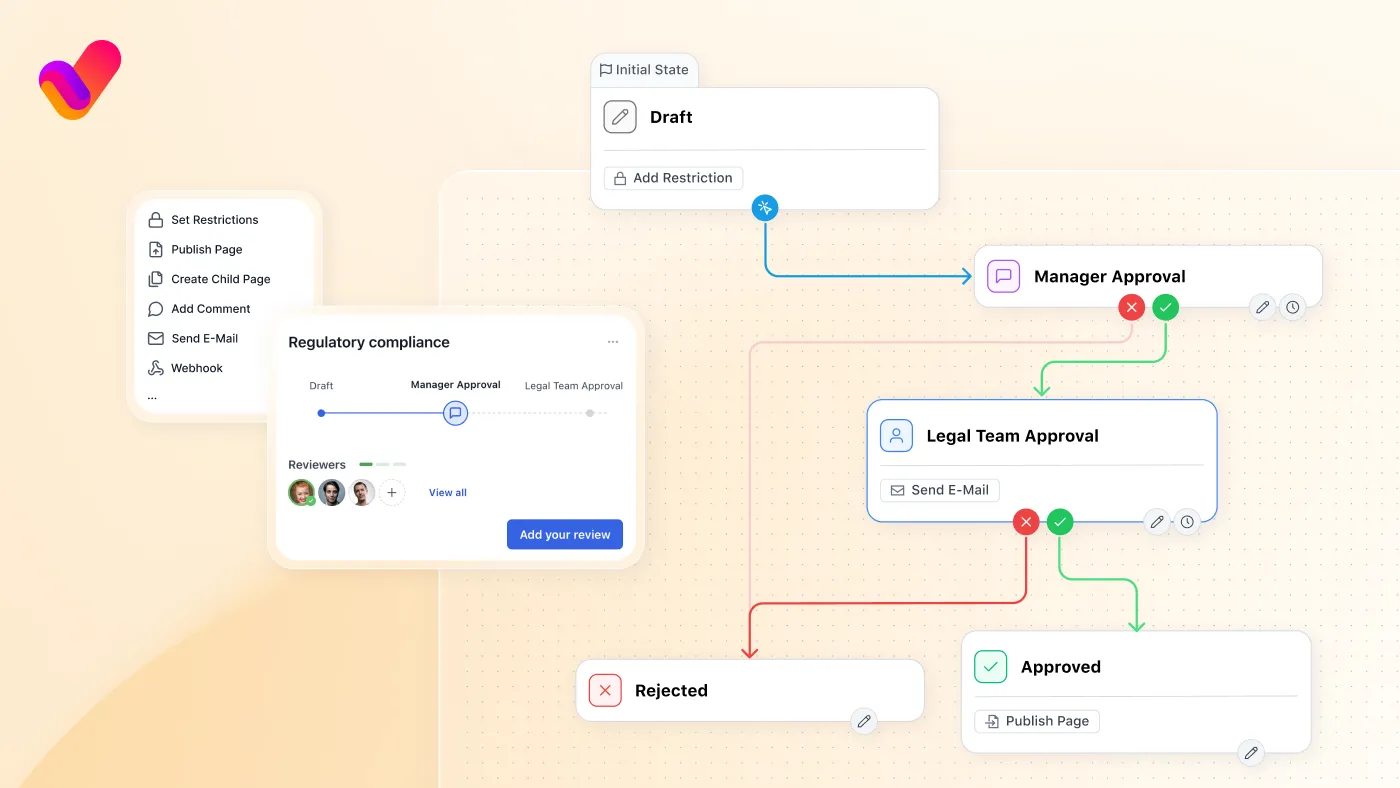Click the Regulatory compliance card title
The image size is (1400, 788).
[x=369, y=342]
